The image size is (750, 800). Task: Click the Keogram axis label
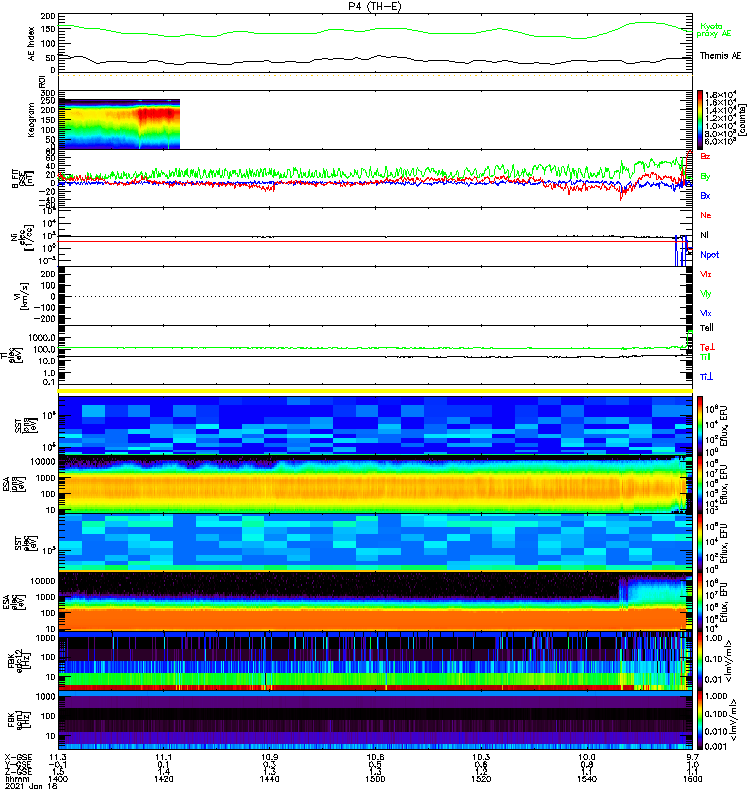pyautogui.click(x=32, y=119)
